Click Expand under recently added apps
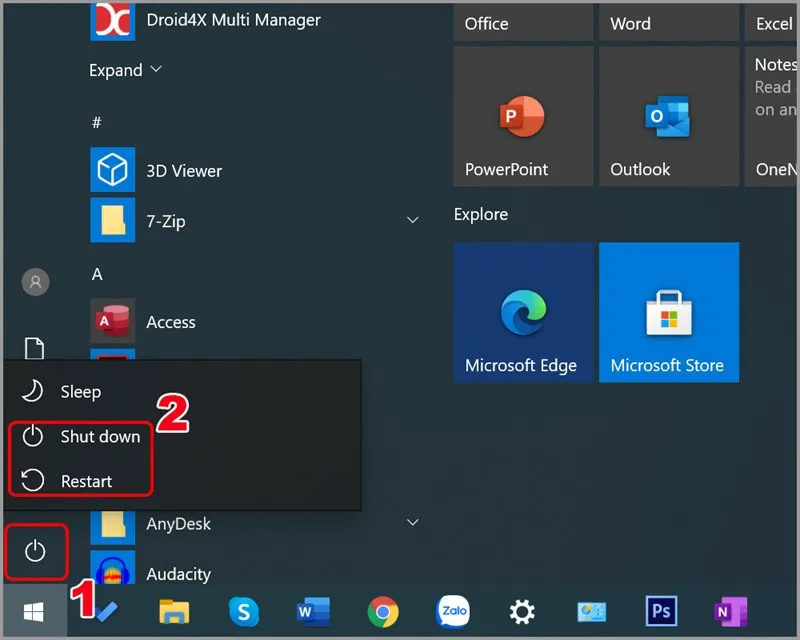Screen dimensions: 800x640 click(x=125, y=70)
